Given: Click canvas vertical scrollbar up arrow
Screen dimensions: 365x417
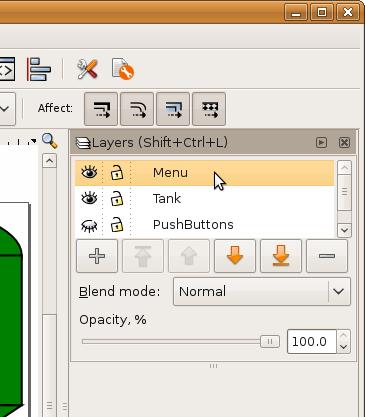Looking at the screenshot, I should point(50,161).
